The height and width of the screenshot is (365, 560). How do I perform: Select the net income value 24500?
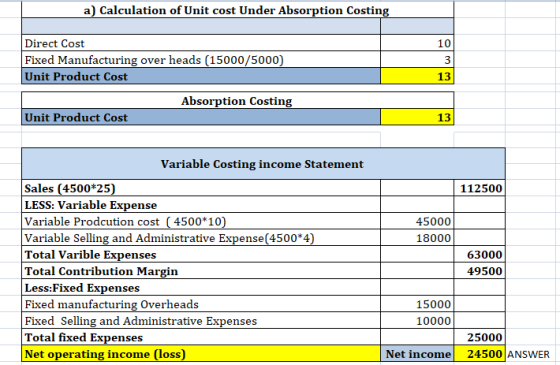click(479, 354)
